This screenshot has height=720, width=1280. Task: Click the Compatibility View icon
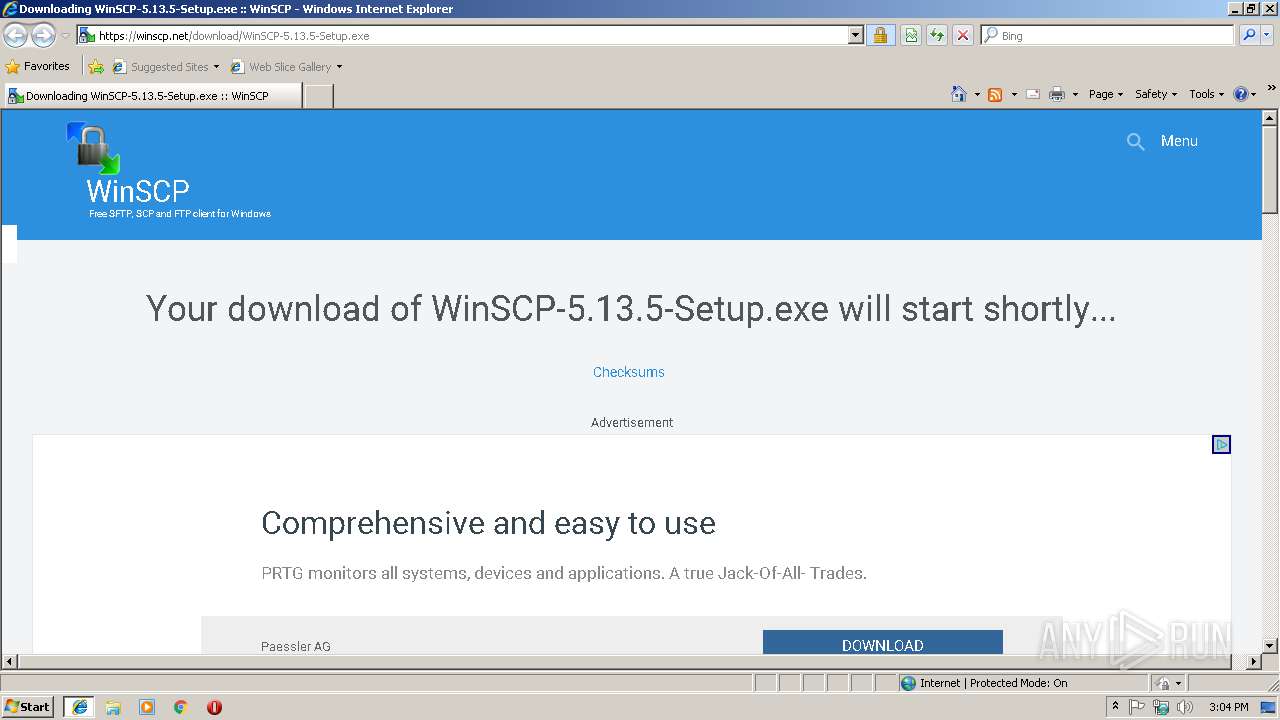(911, 35)
